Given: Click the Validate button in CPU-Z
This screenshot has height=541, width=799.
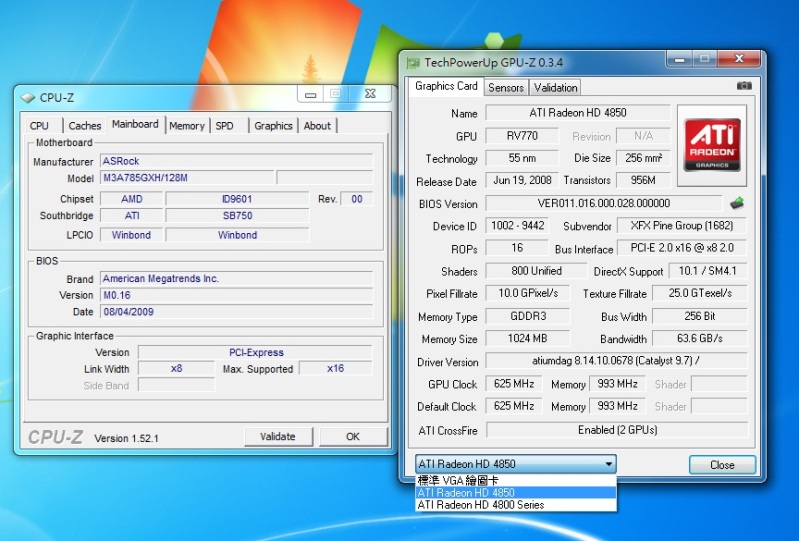Looking at the screenshot, I should pyautogui.click(x=278, y=437).
